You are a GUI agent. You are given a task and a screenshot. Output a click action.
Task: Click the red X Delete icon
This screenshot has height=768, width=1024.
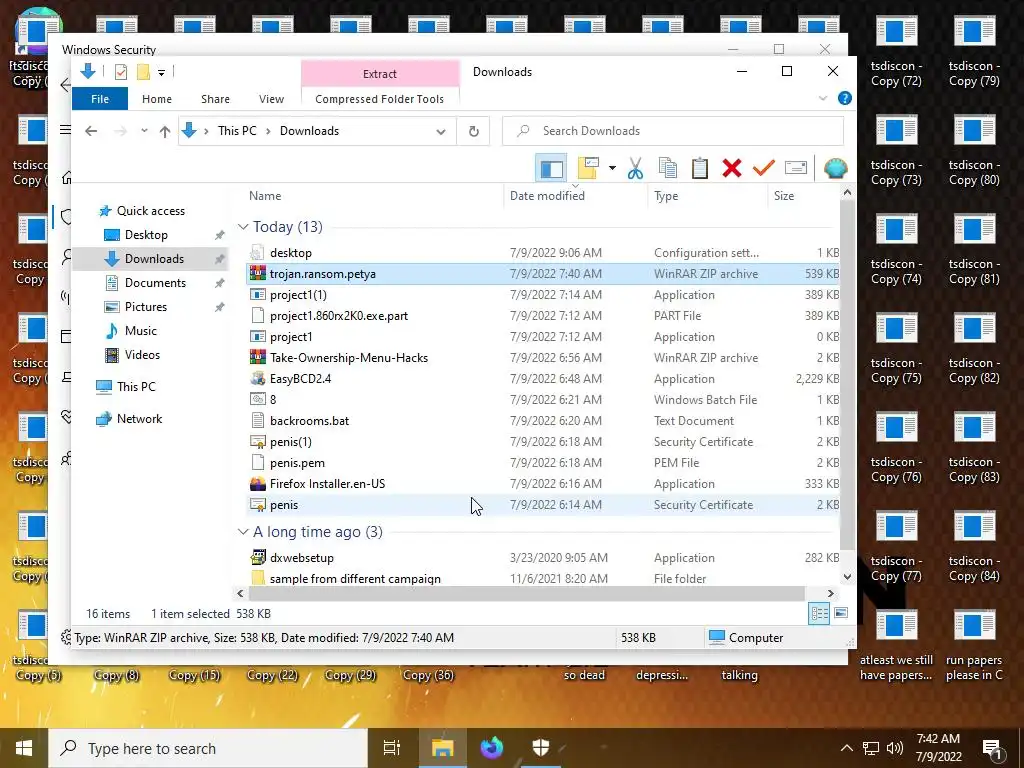(x=731, y=168)
